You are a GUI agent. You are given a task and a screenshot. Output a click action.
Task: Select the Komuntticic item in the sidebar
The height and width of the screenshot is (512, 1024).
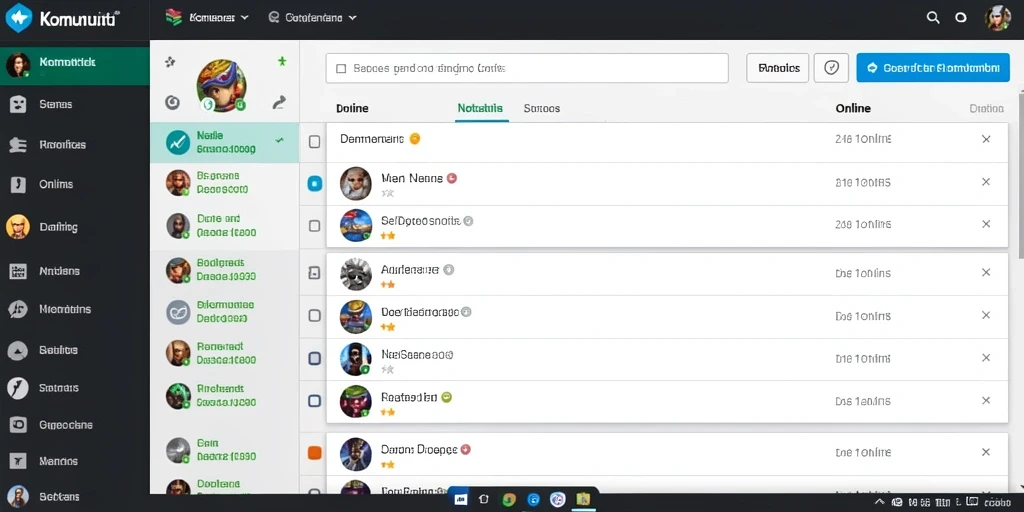(x=74, y=65)
